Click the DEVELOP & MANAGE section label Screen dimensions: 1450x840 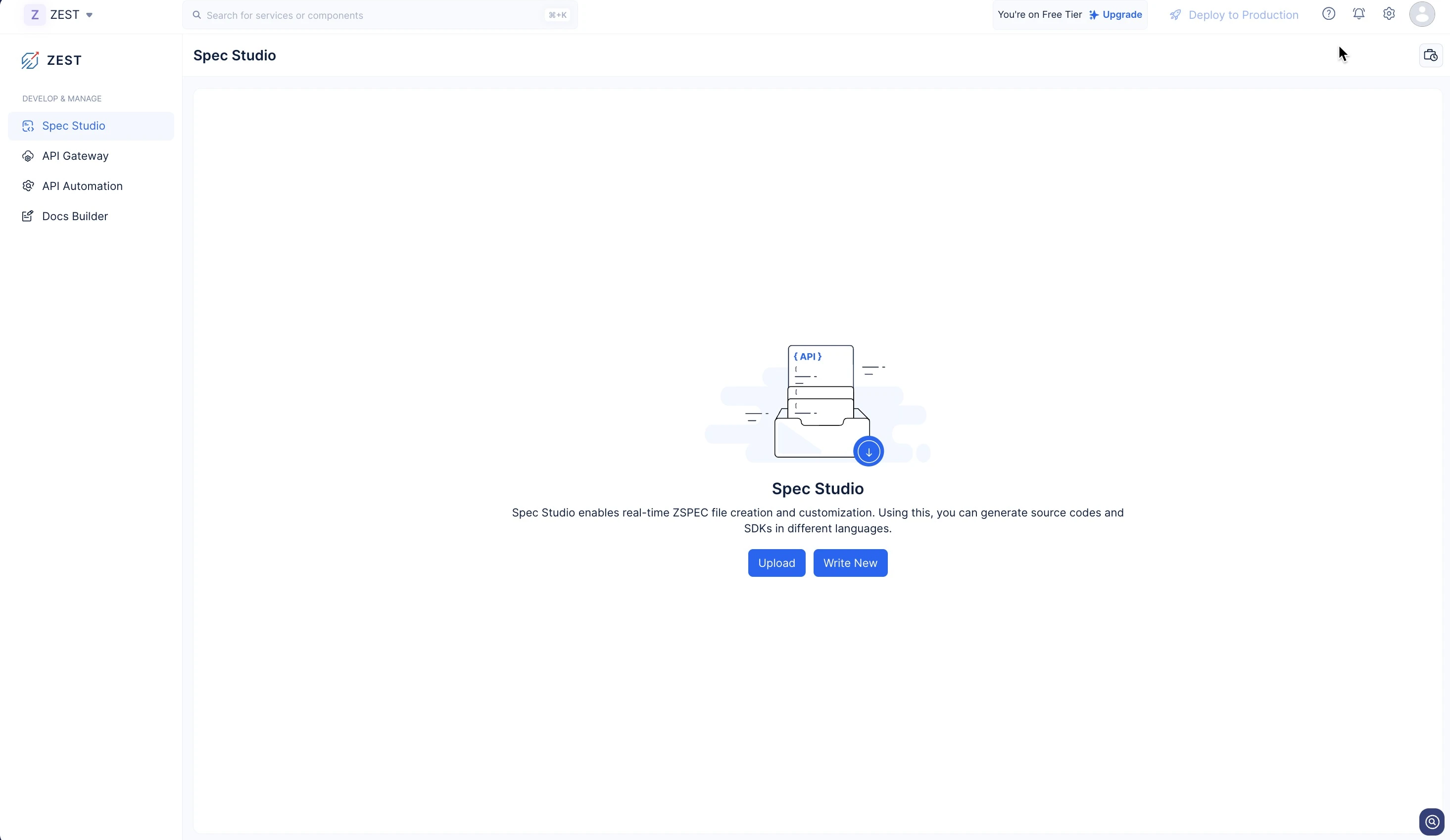pyautogui.click(x=61, y=98)
